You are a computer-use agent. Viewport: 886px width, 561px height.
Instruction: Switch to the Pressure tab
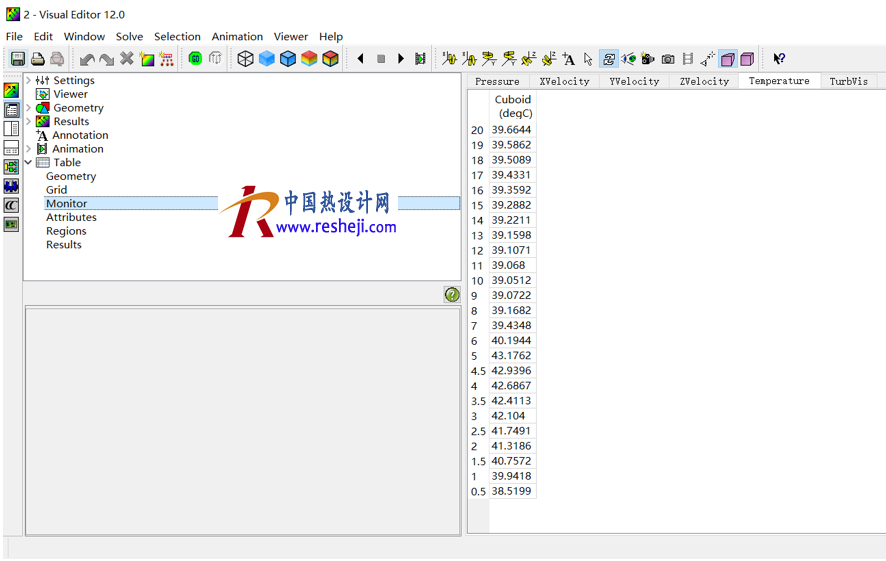[x=497, y=81]
